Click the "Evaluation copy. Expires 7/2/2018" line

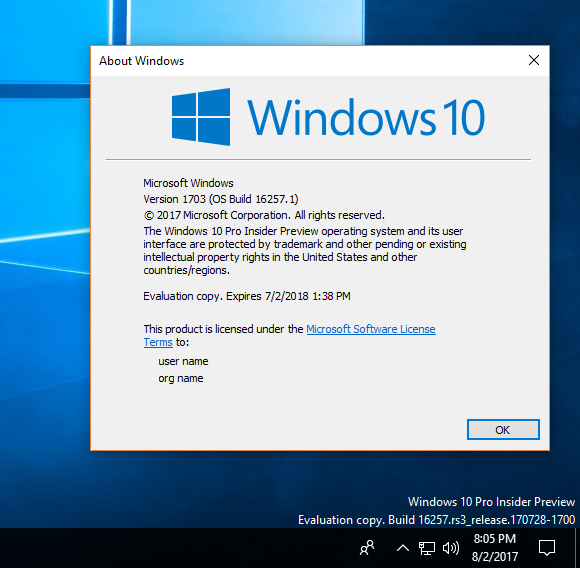[x=247, y=296]
